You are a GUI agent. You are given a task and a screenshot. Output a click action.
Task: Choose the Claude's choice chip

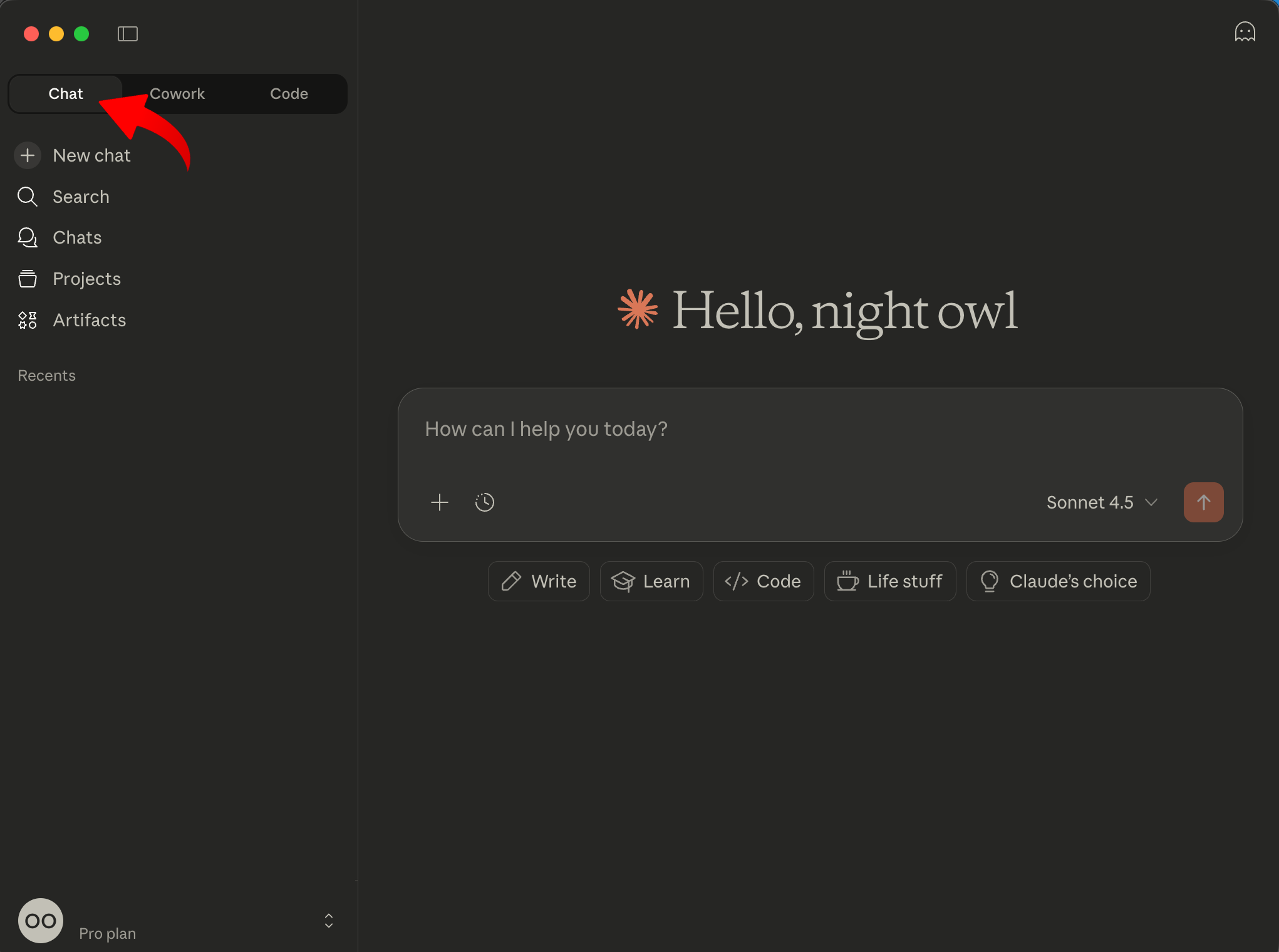coord(1058,581)
